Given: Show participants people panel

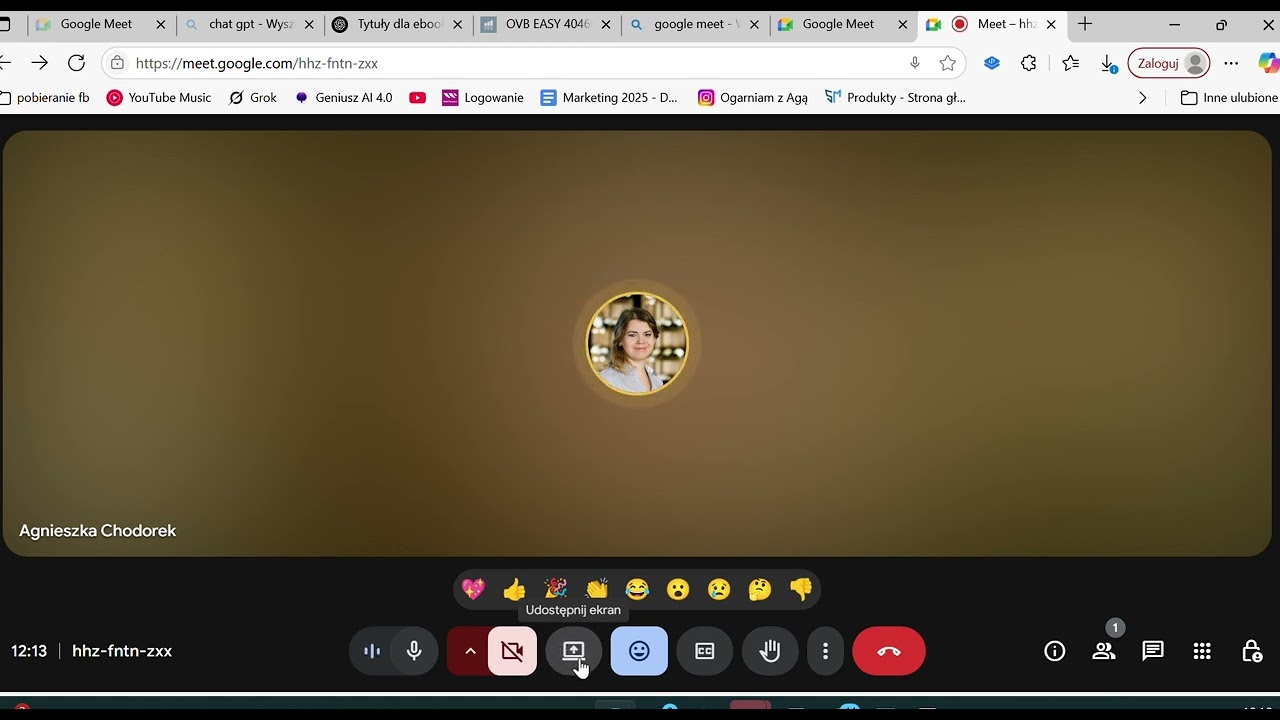Looking at the screenshot, I should click(1104, 651).
